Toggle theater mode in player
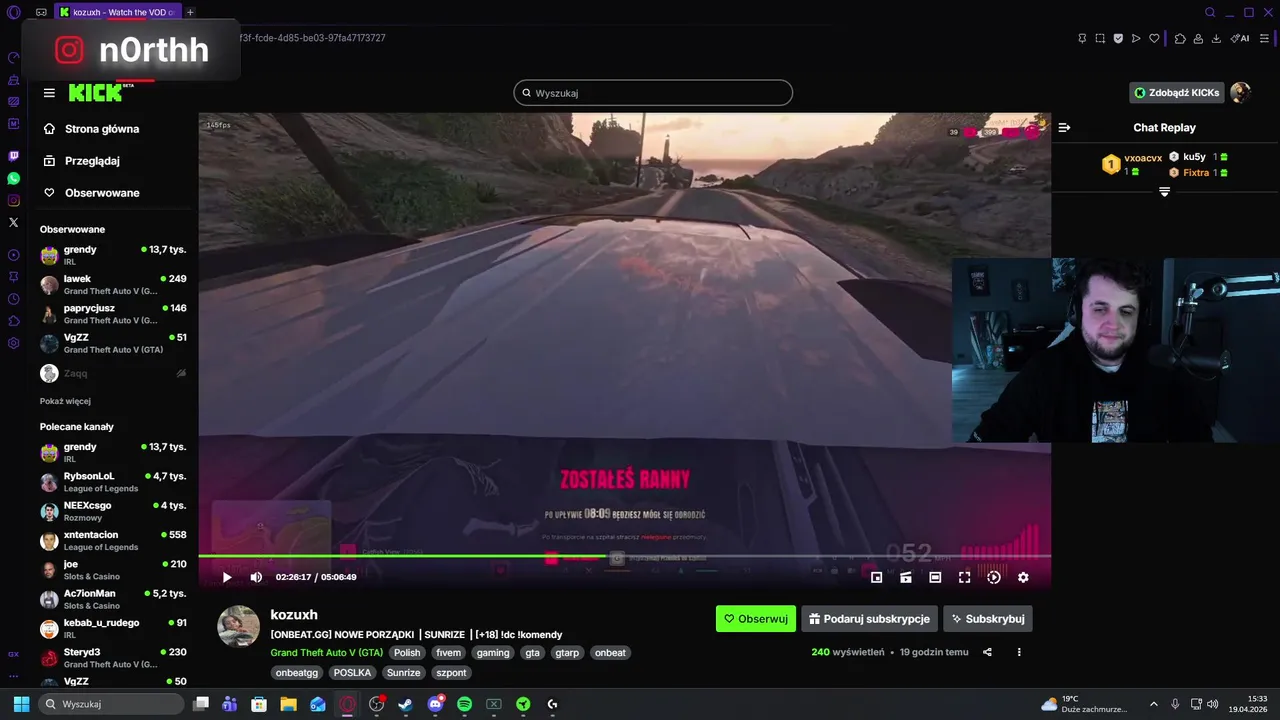Viewport: 1280px width, 720px height. (x=935, y=577)
